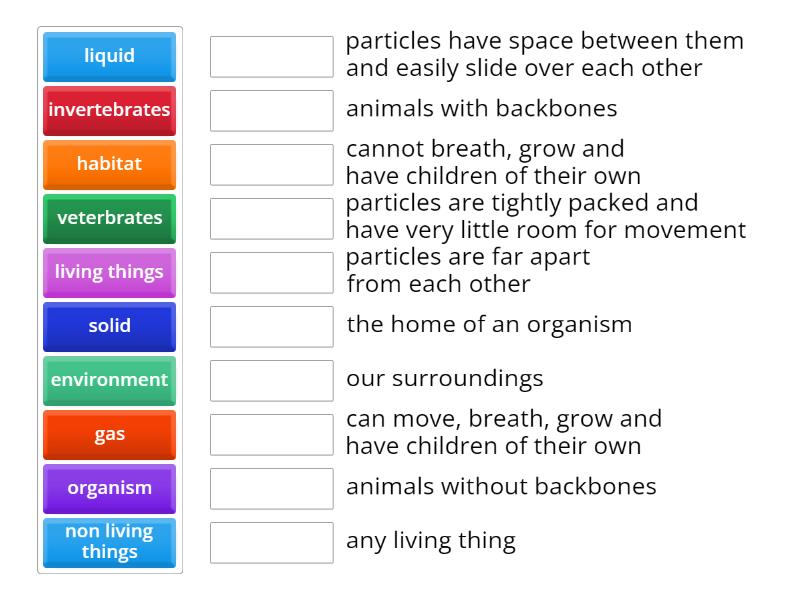Click the box beside 'particles are far apart'
Viewport: 800px width, 600px height.
[x=271, y=271]
